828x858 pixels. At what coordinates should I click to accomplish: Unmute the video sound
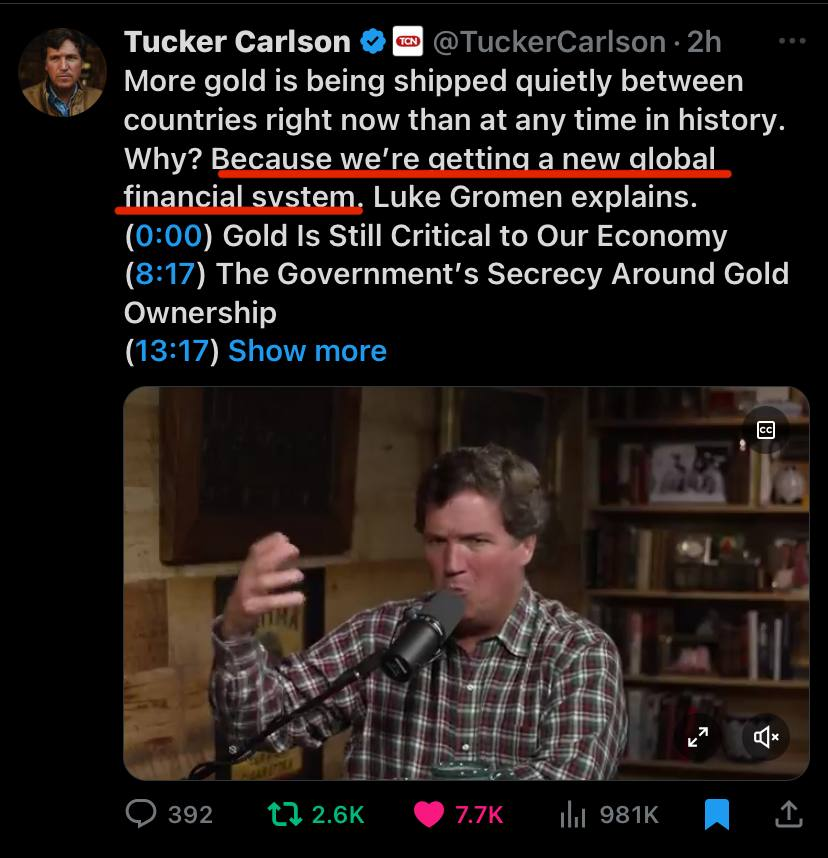click(766, 737)
